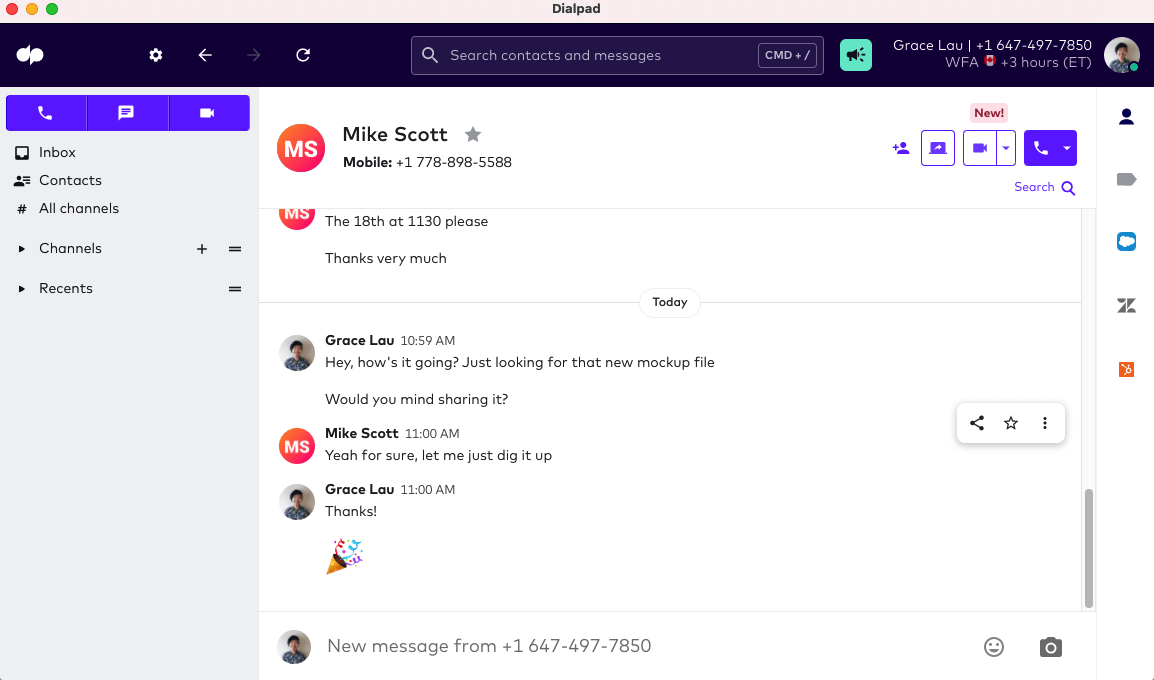
Task: Click Grace Lau's name at 11:00 AM message
Action: (360, 489)
